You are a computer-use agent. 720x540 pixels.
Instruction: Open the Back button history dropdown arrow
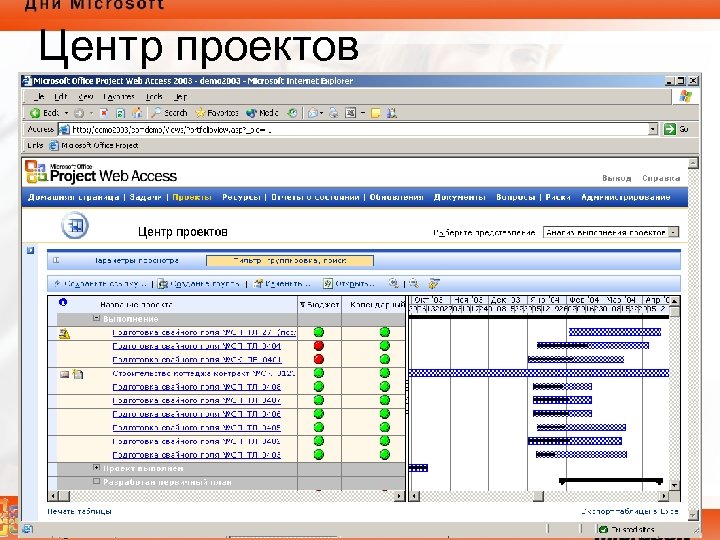pos(67,113)
